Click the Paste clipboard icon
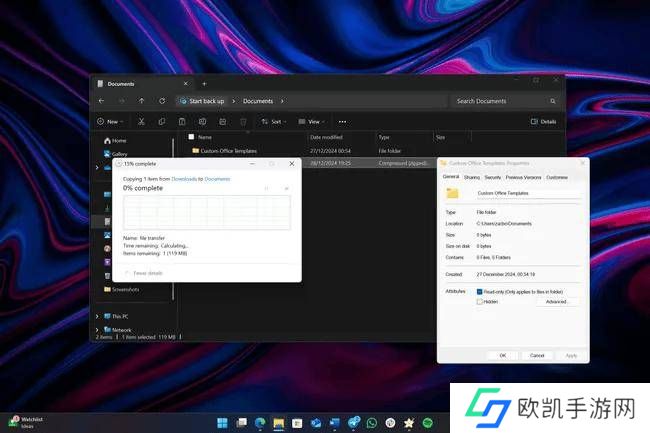650x433 pixels. coord(181,121)
